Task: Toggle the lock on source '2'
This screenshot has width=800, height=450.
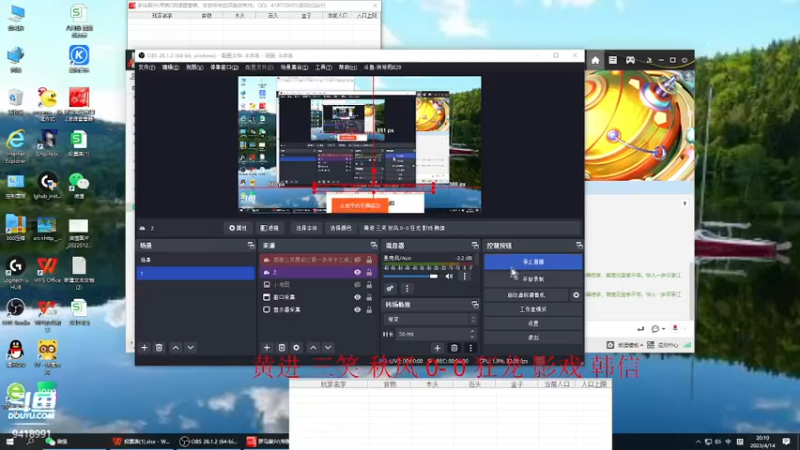Action: click(x=369, y=272)
